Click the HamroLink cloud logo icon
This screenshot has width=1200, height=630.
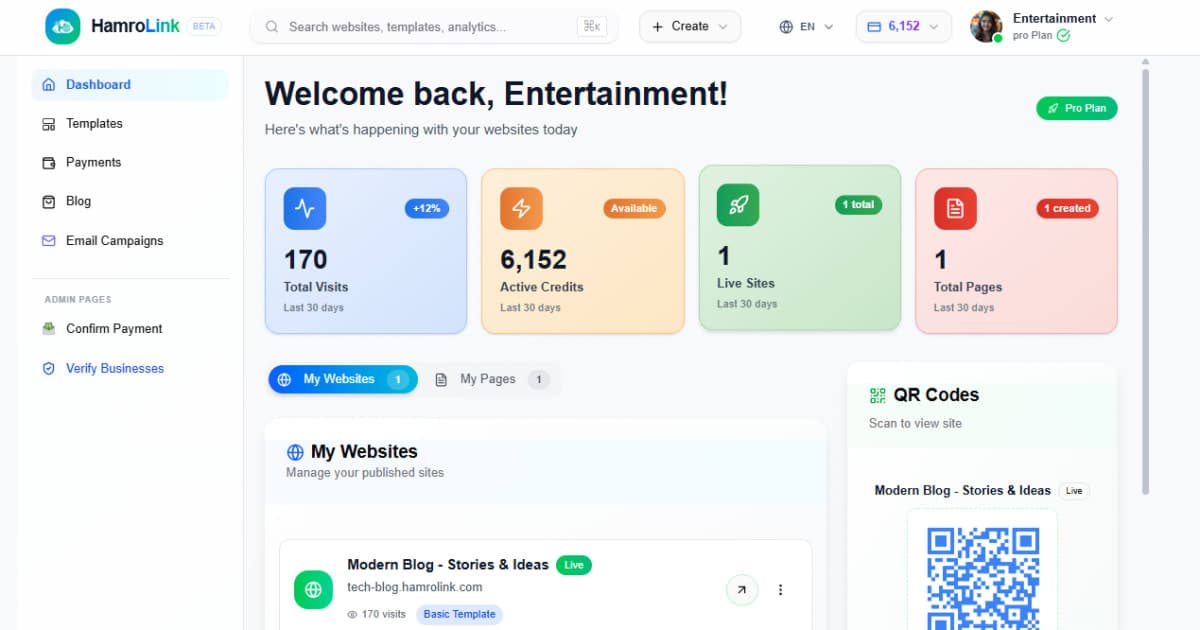pos(63,27)
